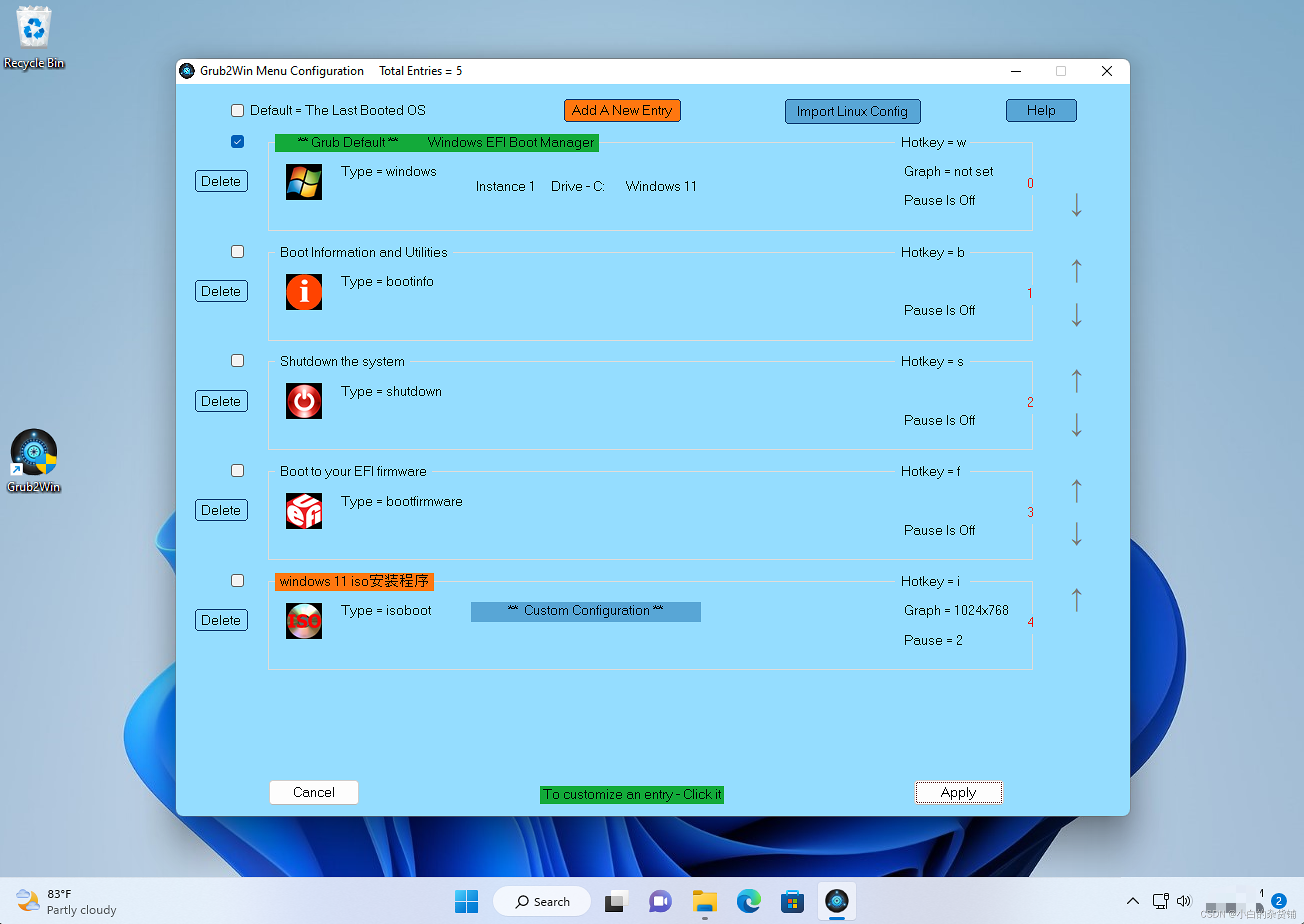This screenshot has height=924, width=1304.
Task: Click the Windows flag icon of the Windows entry
Action: (304, 182)
